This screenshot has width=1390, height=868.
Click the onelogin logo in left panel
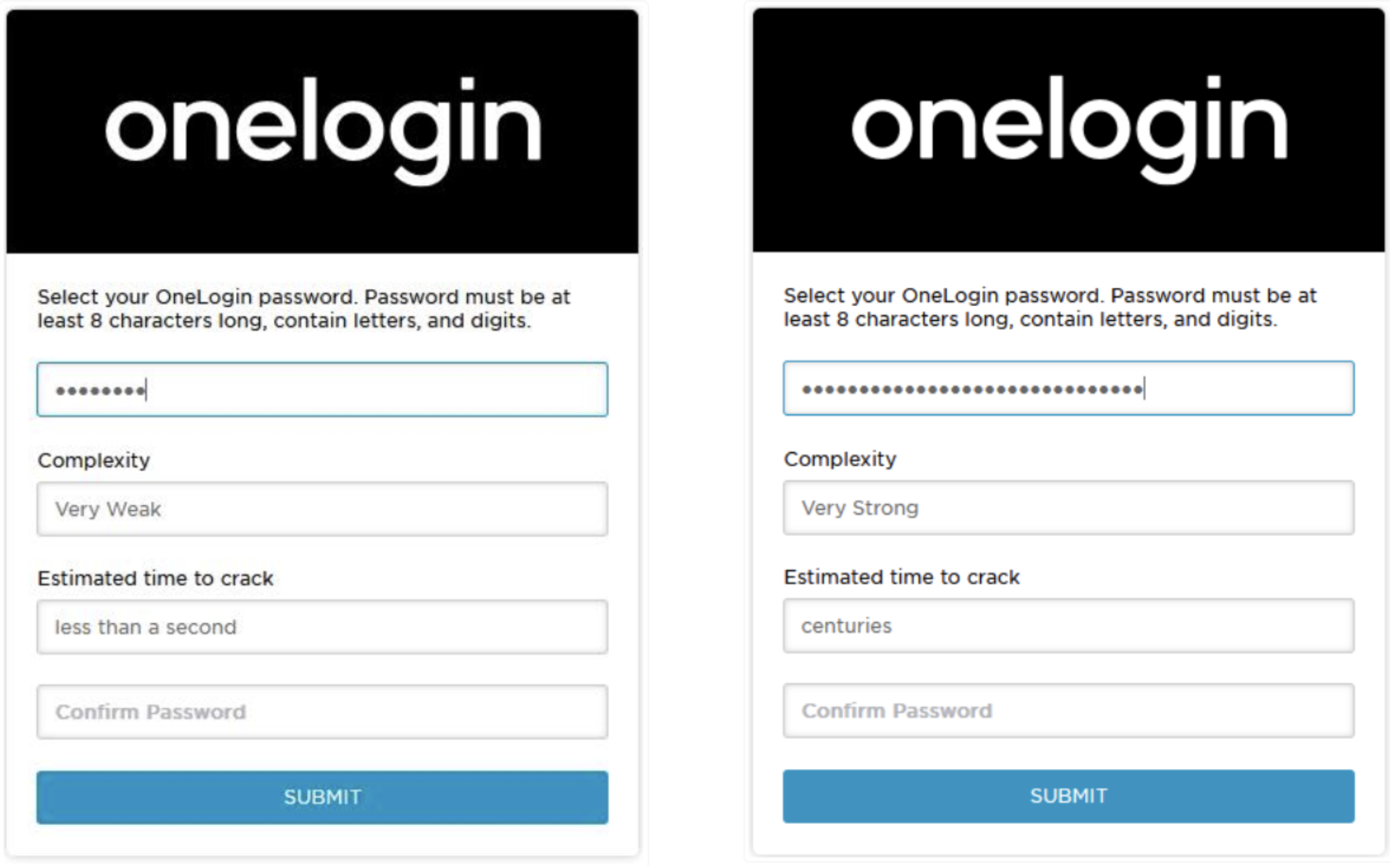tap(323, 130)
